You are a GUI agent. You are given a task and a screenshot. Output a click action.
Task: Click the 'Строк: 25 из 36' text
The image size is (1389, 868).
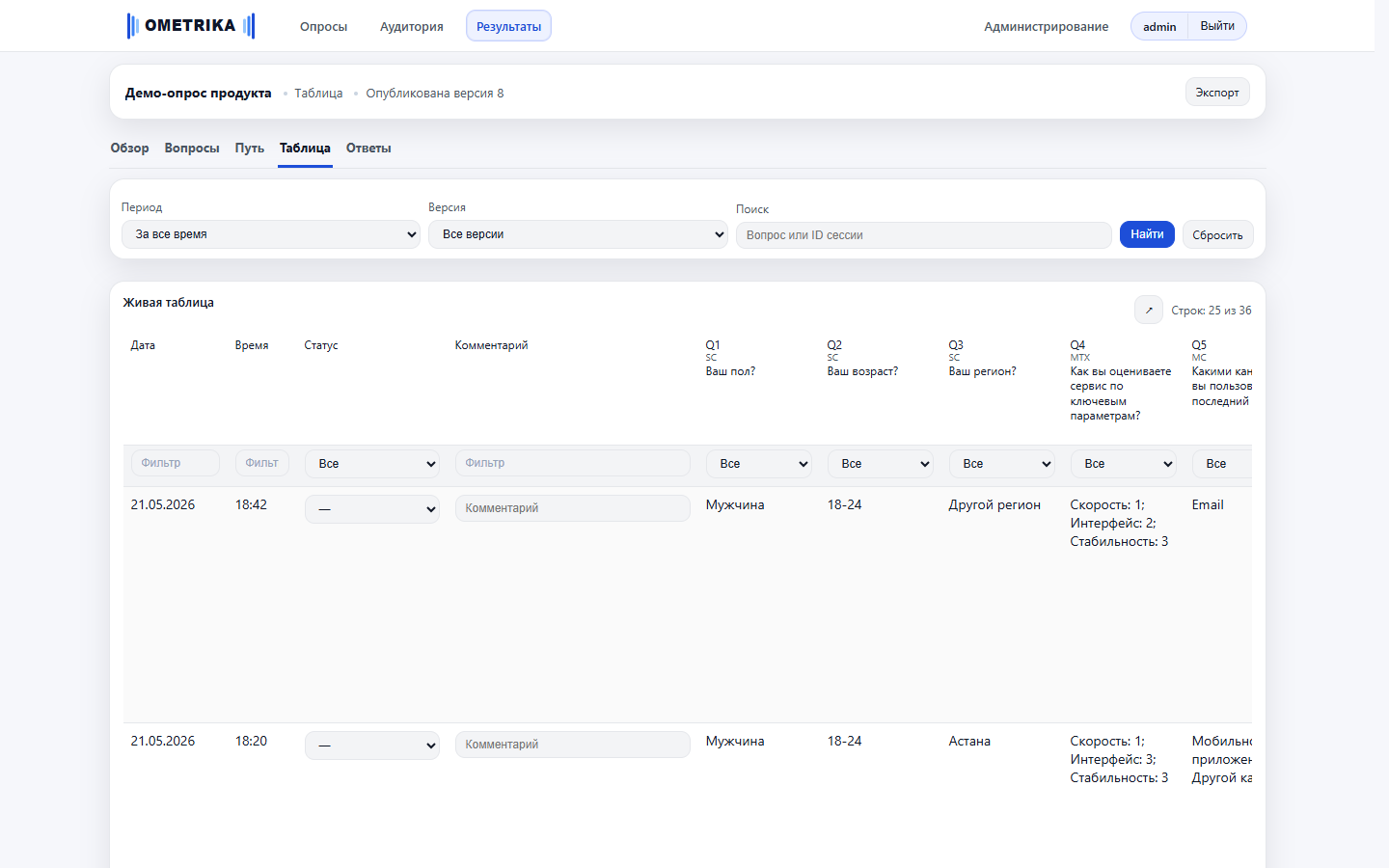pyautogui.click(x=1212, y=311)
